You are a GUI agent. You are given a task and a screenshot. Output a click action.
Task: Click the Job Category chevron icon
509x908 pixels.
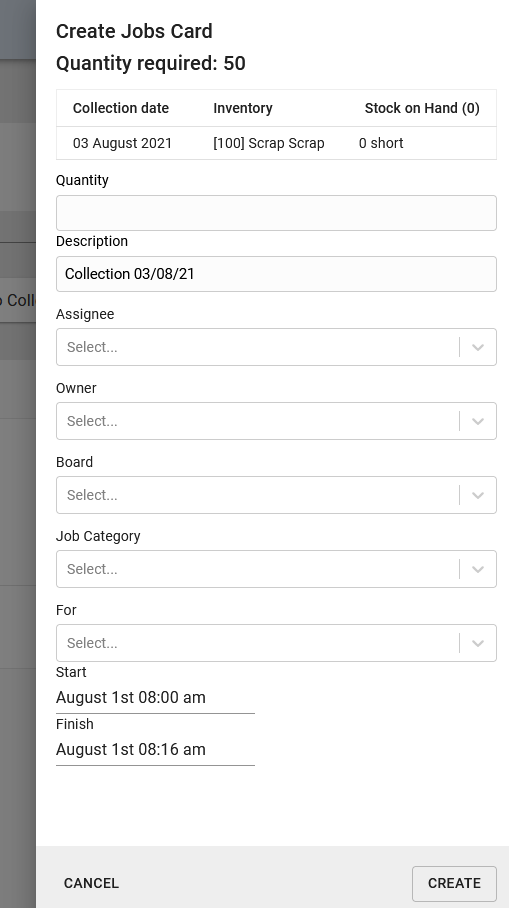coord(478,569)
